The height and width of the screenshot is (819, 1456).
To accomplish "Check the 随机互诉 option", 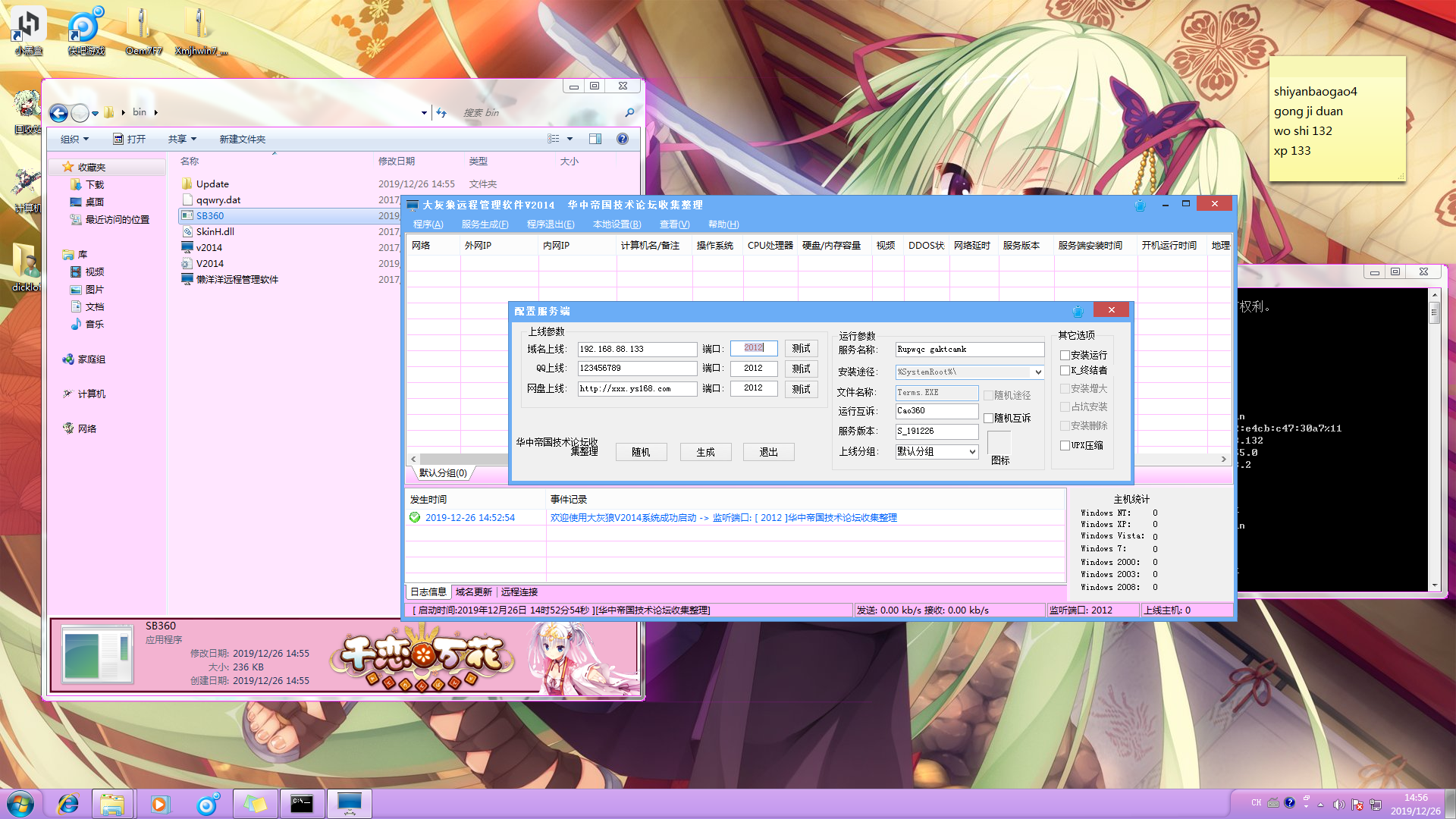I will [x=989, y=419].
